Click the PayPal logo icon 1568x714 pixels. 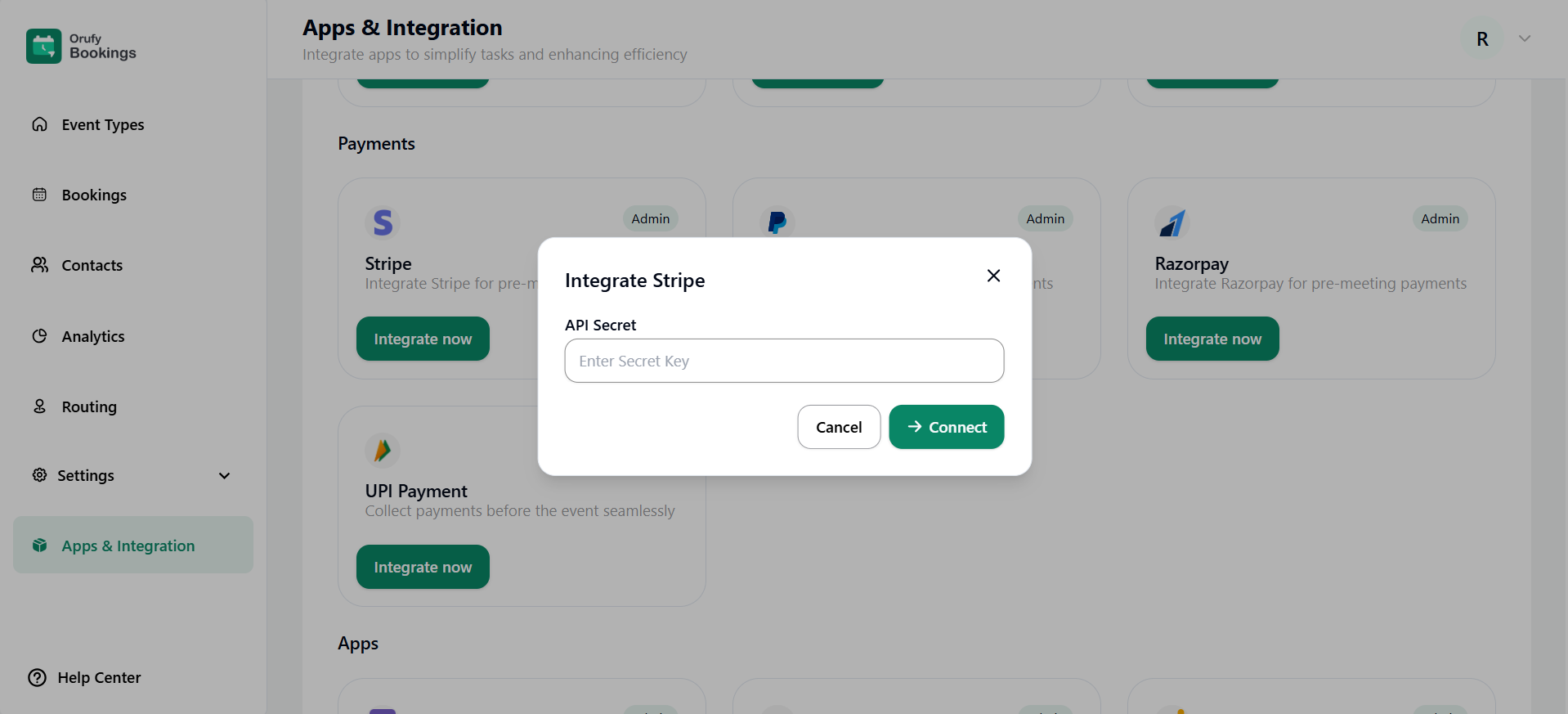[x=776, y=222]
